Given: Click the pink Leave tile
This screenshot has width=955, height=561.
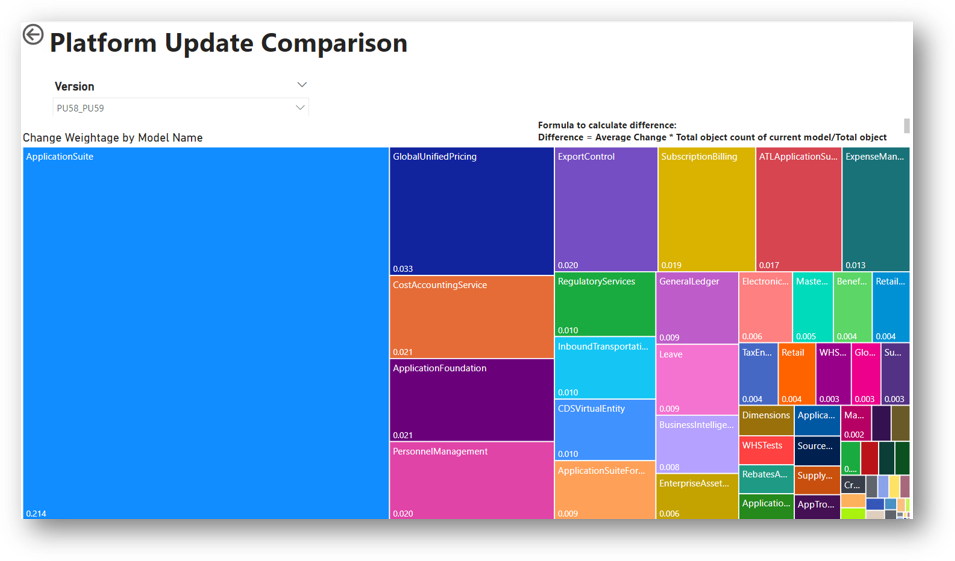Looking at the screenshot, I should [697, 379].
